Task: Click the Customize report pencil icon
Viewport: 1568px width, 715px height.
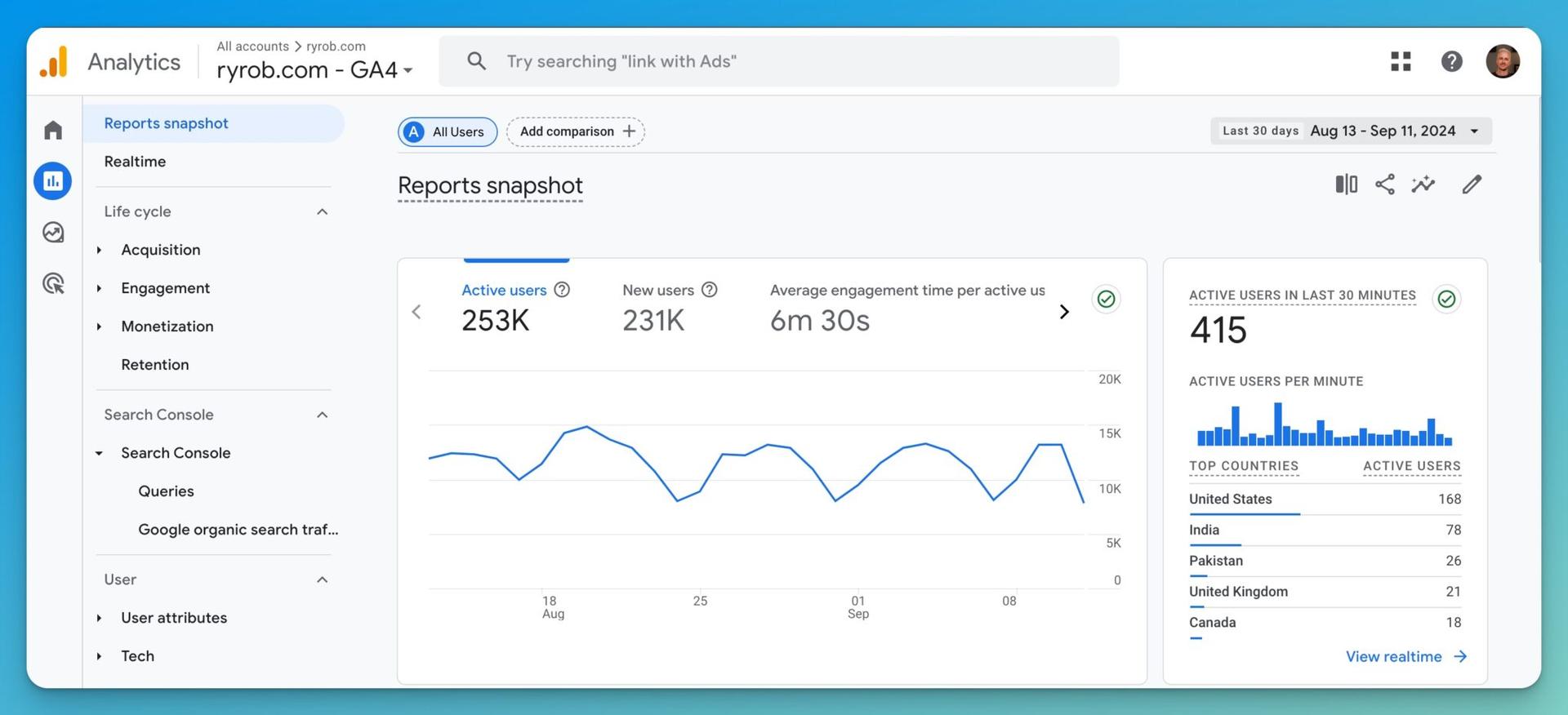Action: tap(1472, 184)
